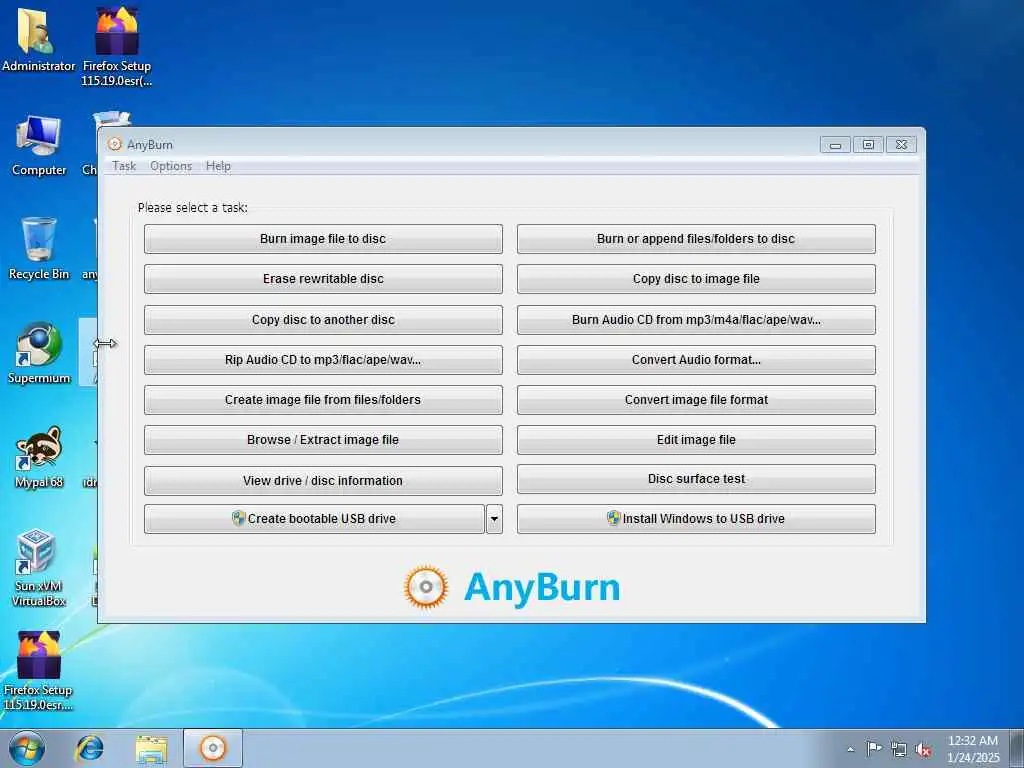Viewport: 1024px width, 768px height.
Task: Choose Copy disc to image file
Action: pyautogui.click(x=696, y=279)
